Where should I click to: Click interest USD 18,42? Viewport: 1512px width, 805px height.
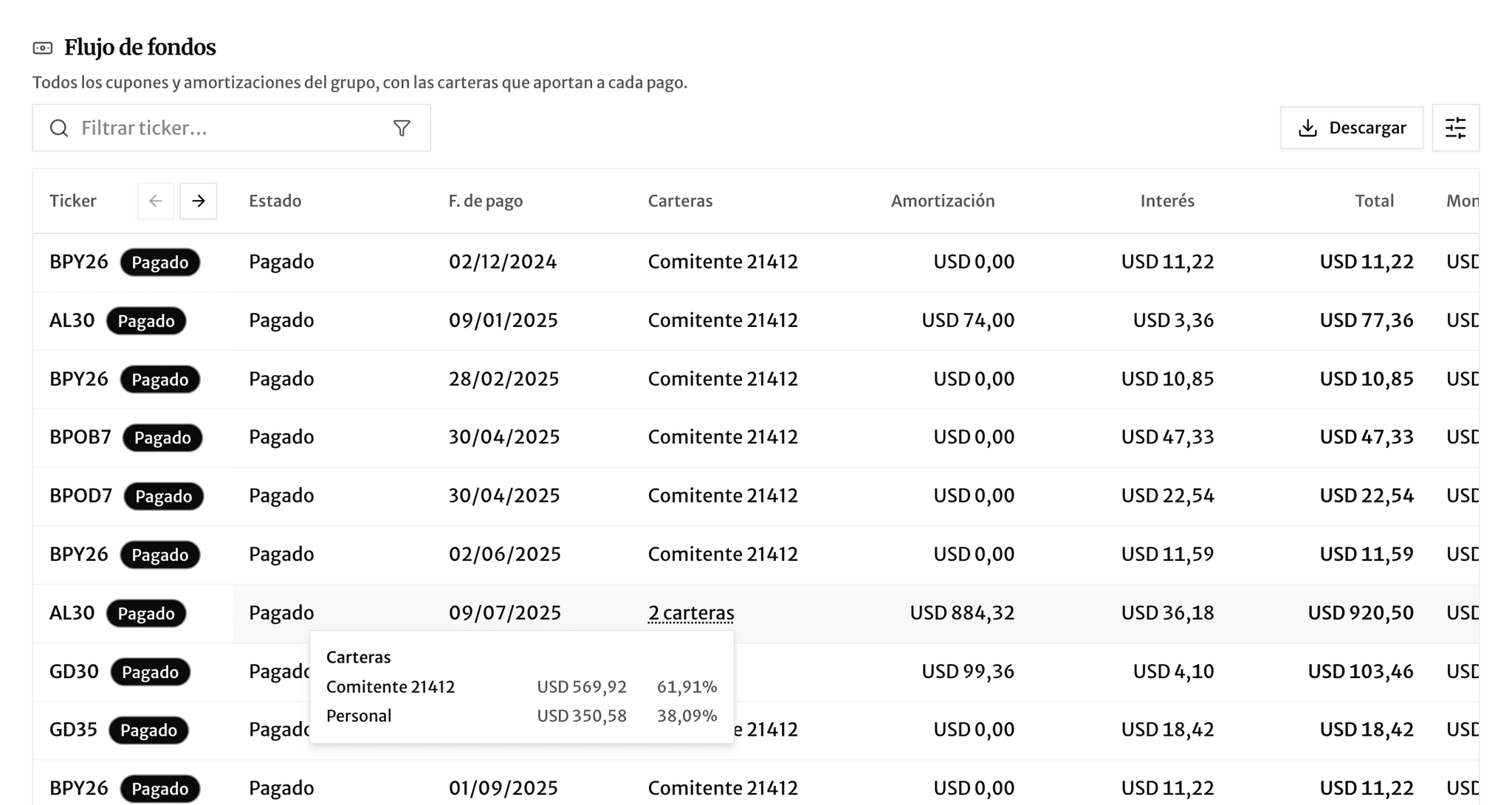(x=1167, y=730)
